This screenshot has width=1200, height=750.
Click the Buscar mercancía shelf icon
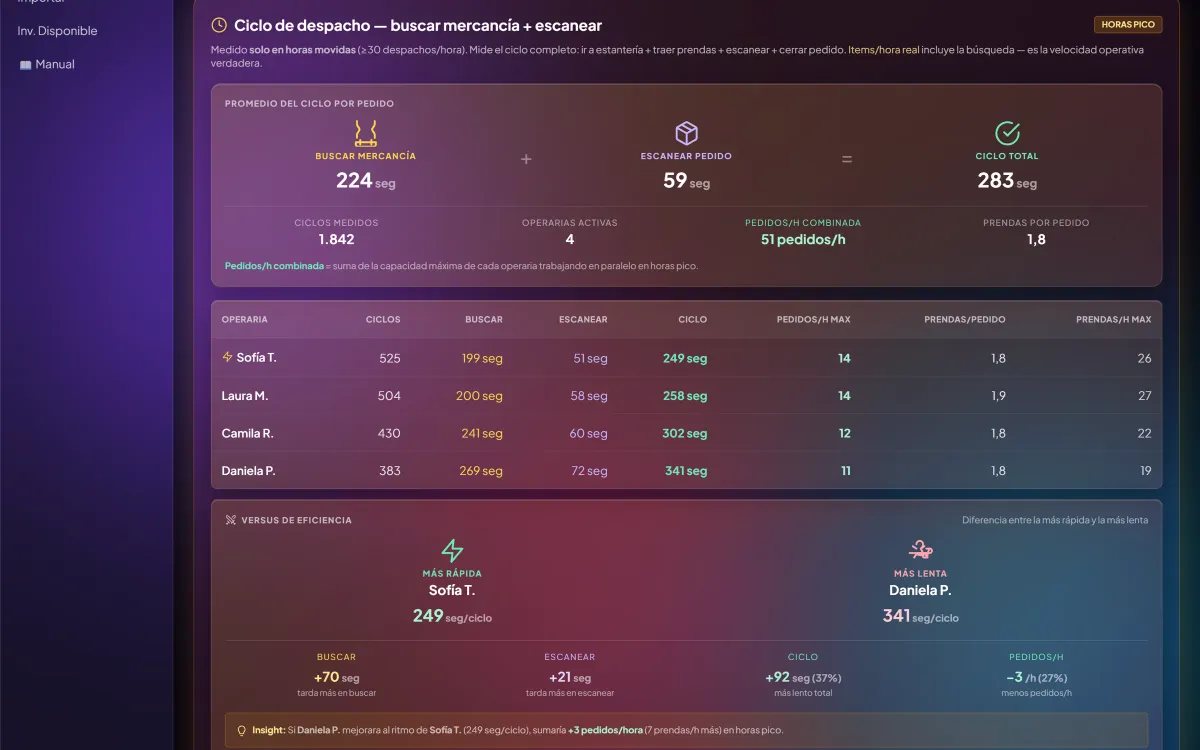pos(366,133)
